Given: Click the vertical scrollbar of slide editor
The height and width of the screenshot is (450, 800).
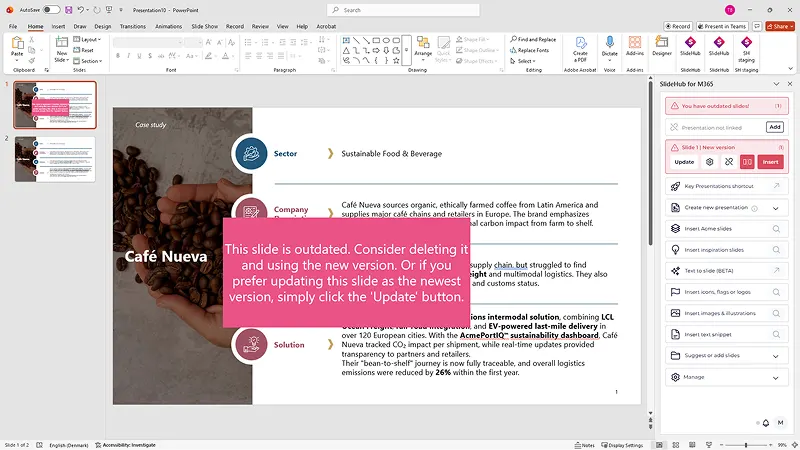Looking at the screenshot, I should pyautogui.click(x=650, y=163).
